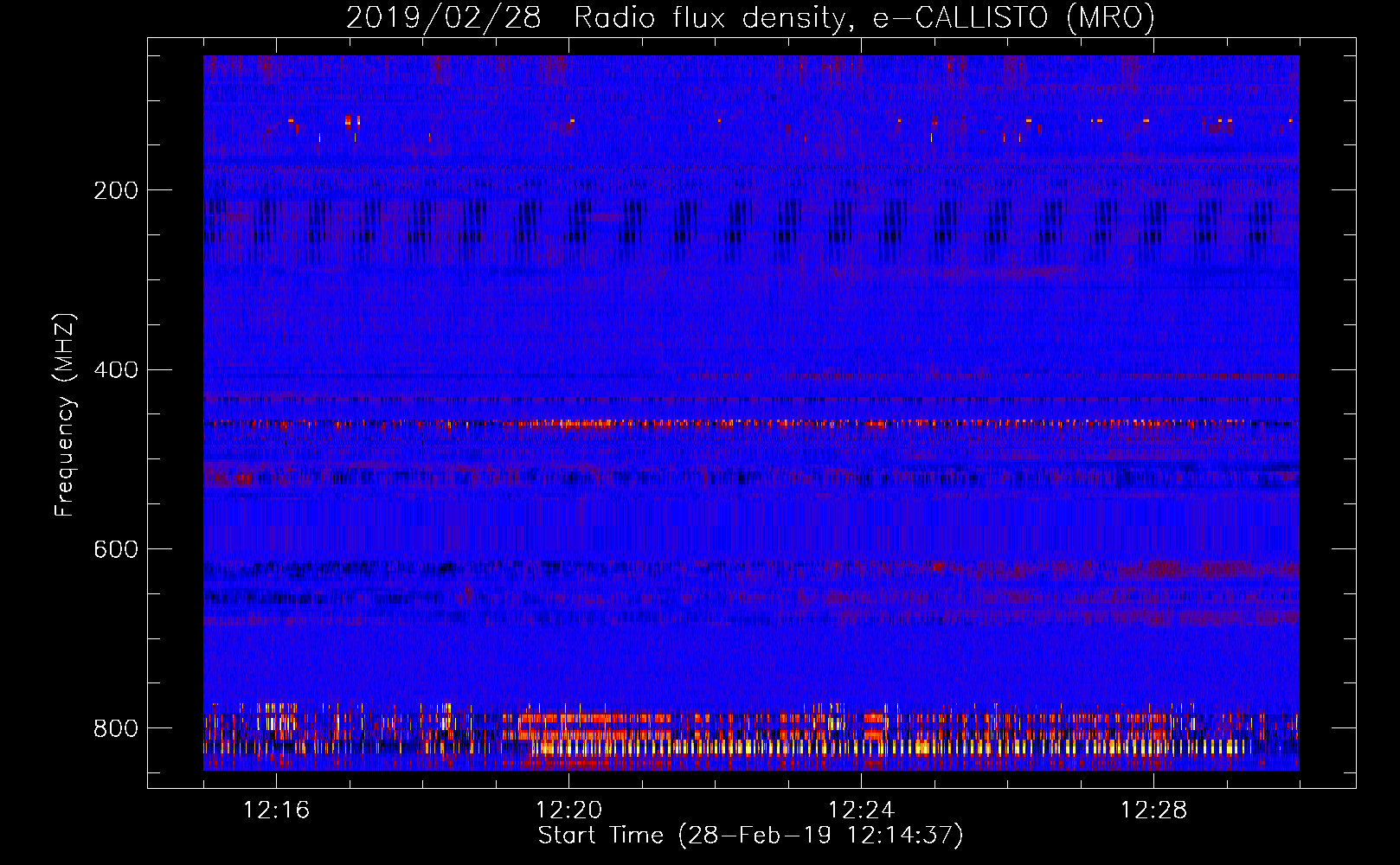Click the bright yellow emission band near 820 MHz
This screenshot has width=1400, height=865.
click(x=891, y=746)
